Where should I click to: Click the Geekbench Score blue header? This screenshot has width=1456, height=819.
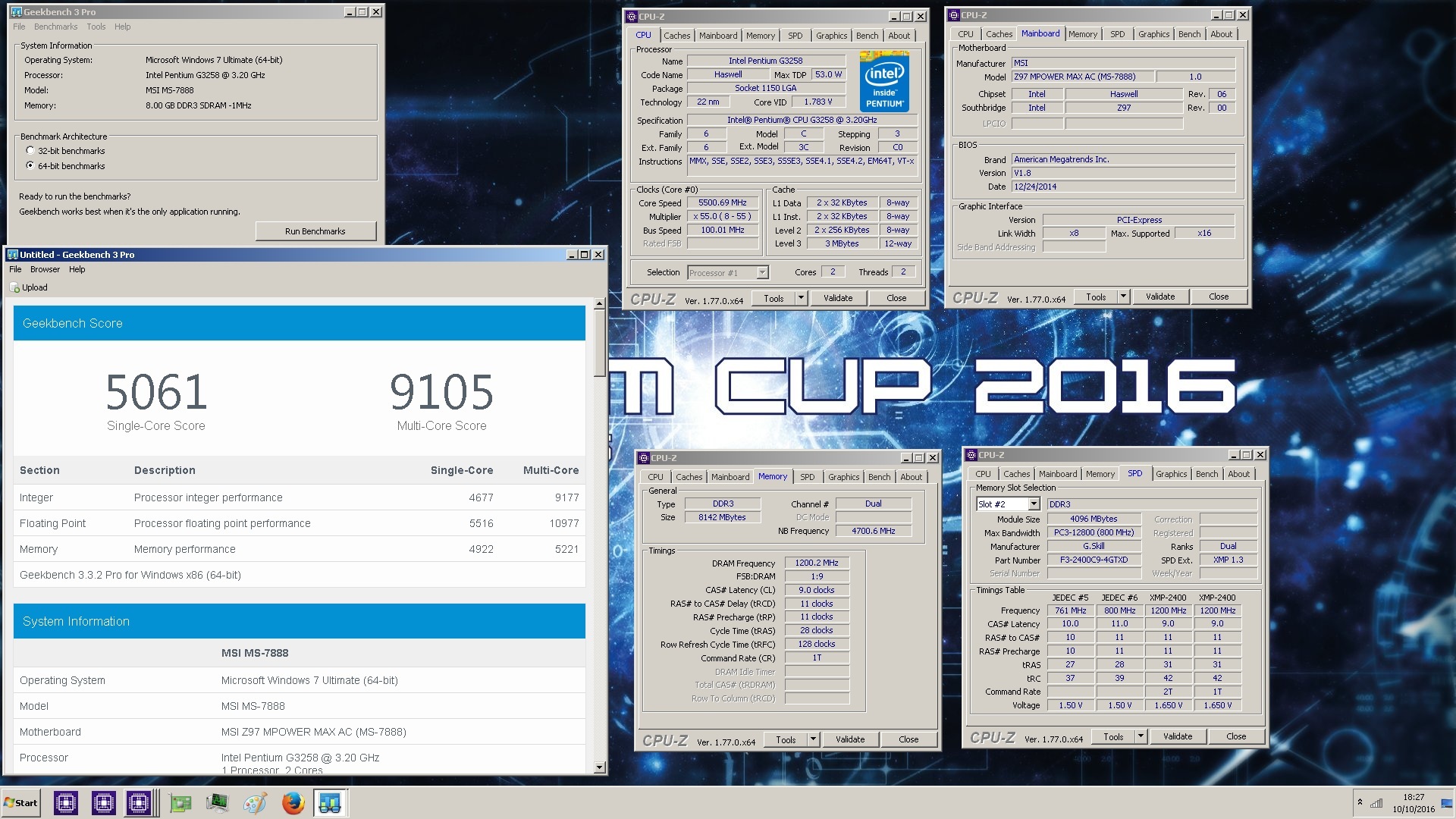pyautogui.click(x=300, y=323)
